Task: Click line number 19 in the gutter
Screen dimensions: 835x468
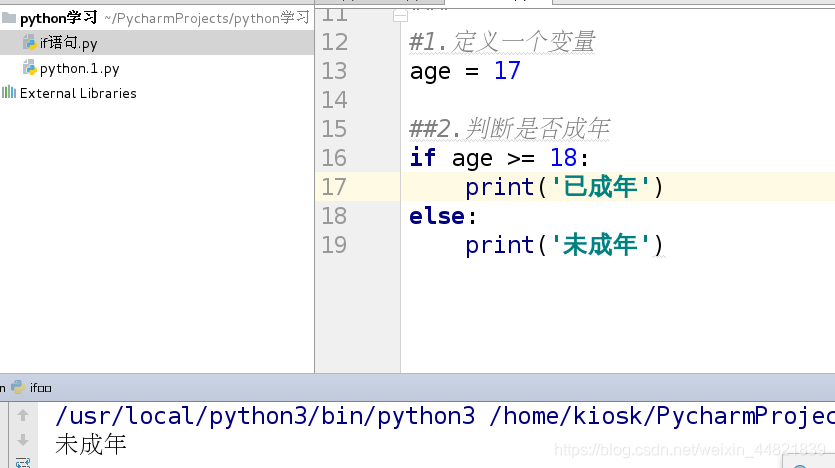Action: pyautogui.click(x=334, y=245)
